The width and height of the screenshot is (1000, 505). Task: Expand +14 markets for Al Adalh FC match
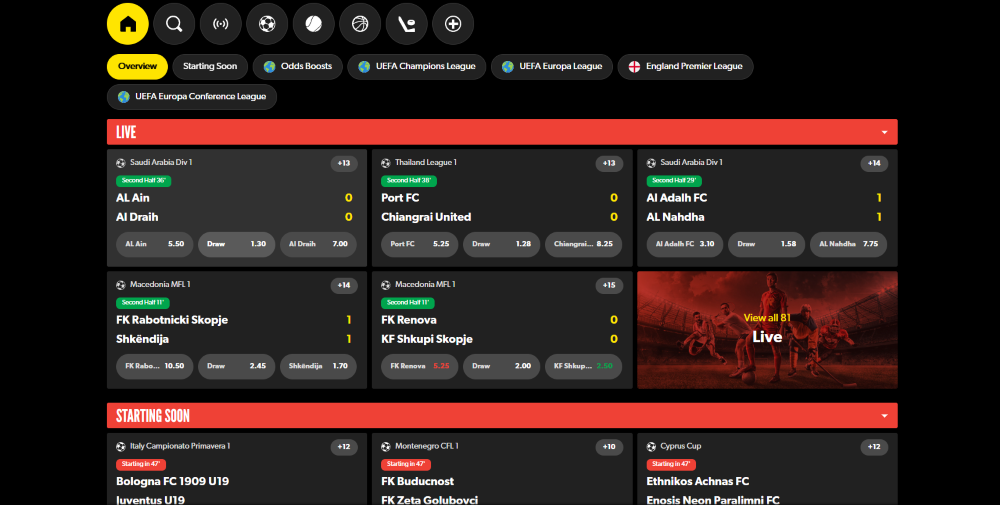coord(874,163)
